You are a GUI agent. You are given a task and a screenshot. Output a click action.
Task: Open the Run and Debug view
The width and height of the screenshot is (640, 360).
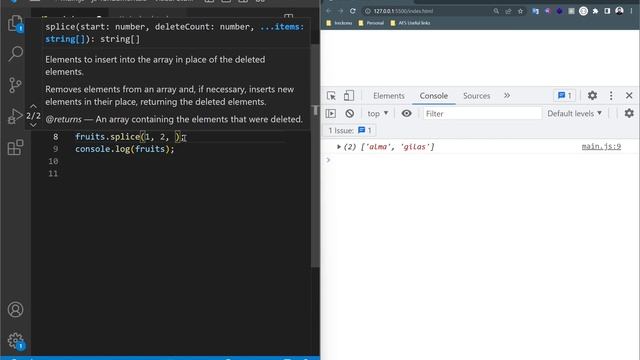pyautogui.click(x=15, y=116)
